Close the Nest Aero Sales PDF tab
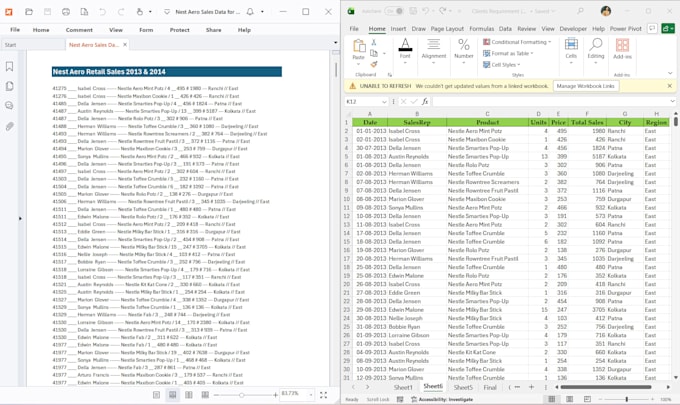Screen dimensions: 680x405 tap(125, 44)
